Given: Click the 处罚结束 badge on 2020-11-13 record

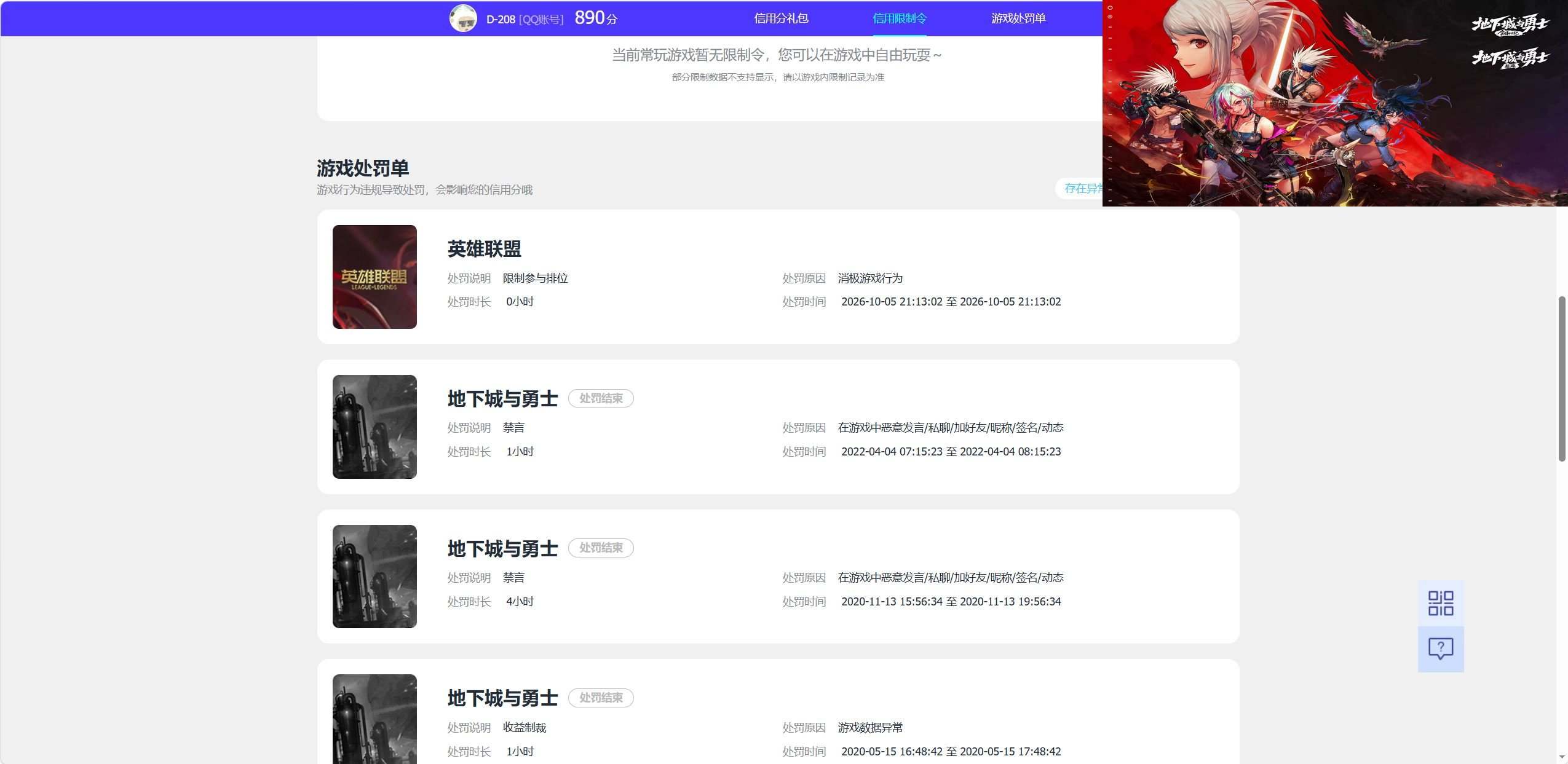Looking at the screenshot, I should tap(601, 548).
